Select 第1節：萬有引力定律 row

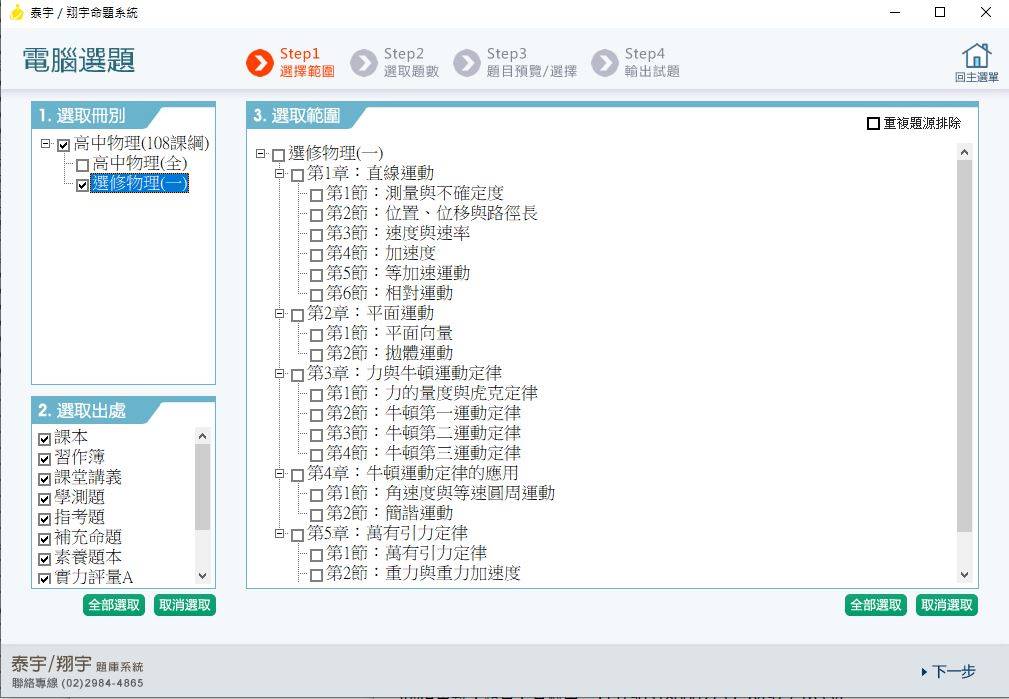[406, 552]
